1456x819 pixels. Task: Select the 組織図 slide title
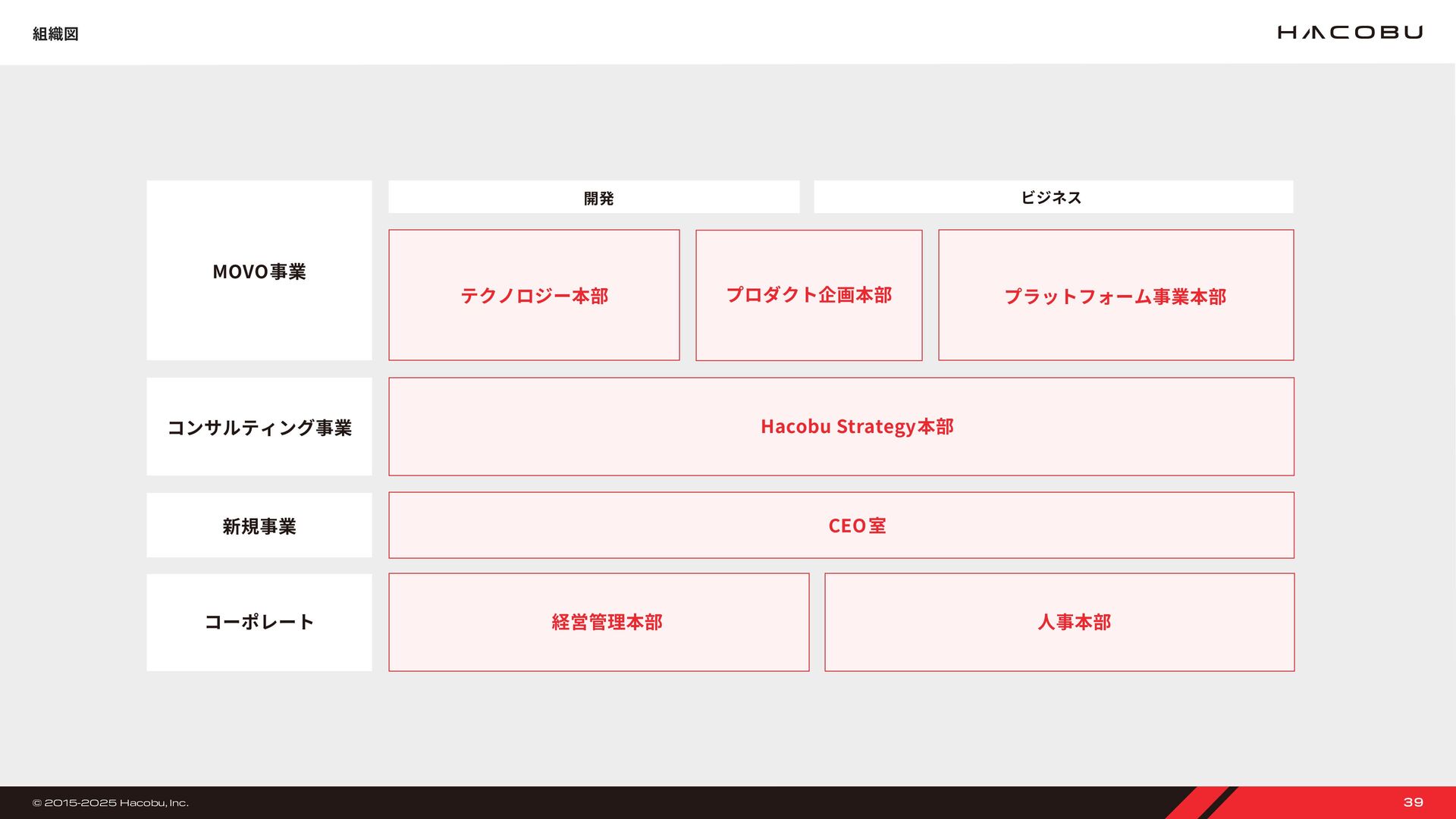55,34
